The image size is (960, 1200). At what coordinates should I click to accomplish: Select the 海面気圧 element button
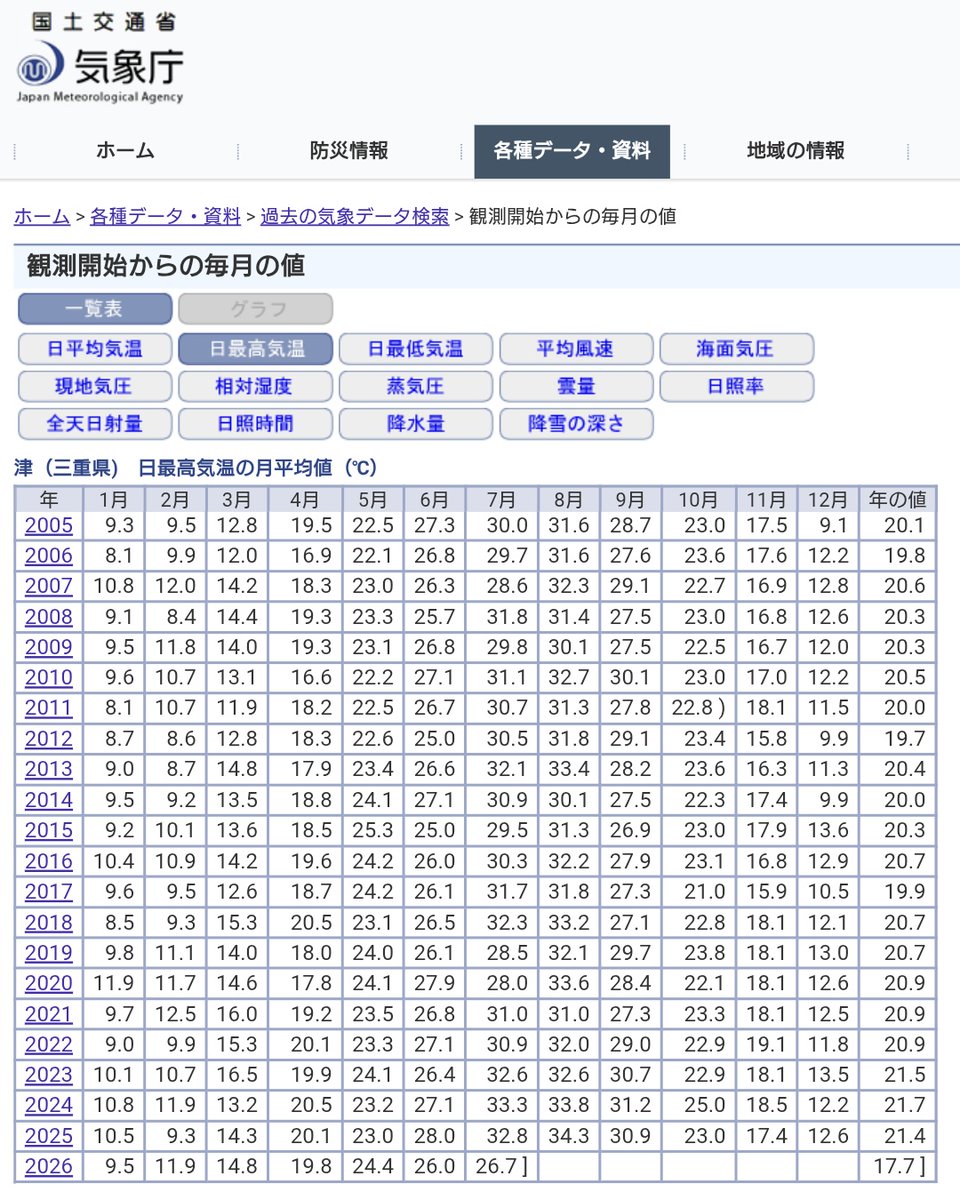click(737, 349)
